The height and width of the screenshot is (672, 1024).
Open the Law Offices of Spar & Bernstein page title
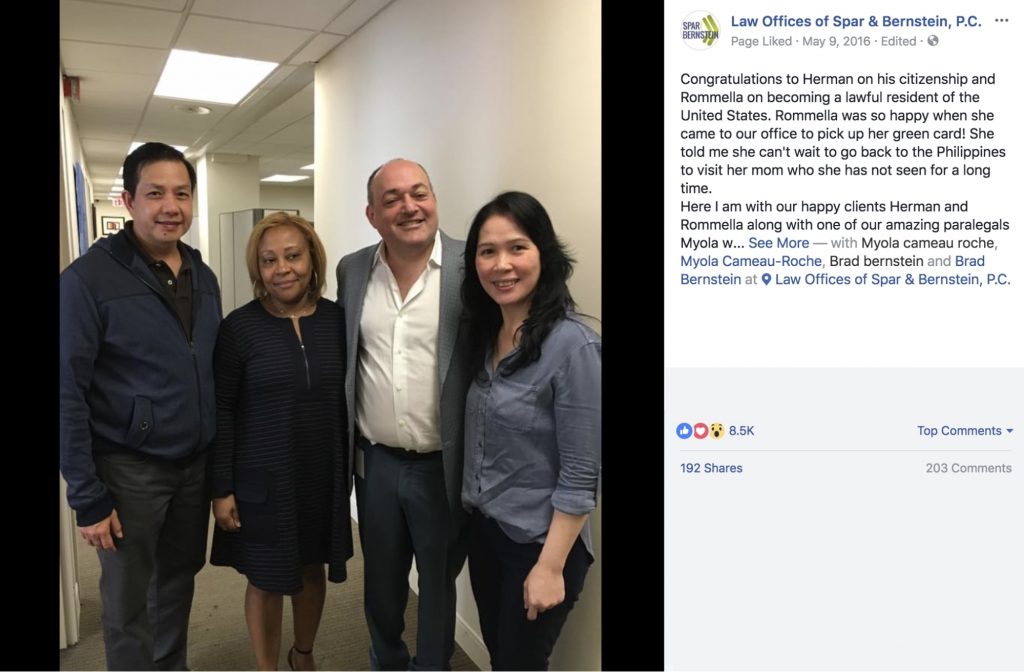pos(856,21)
